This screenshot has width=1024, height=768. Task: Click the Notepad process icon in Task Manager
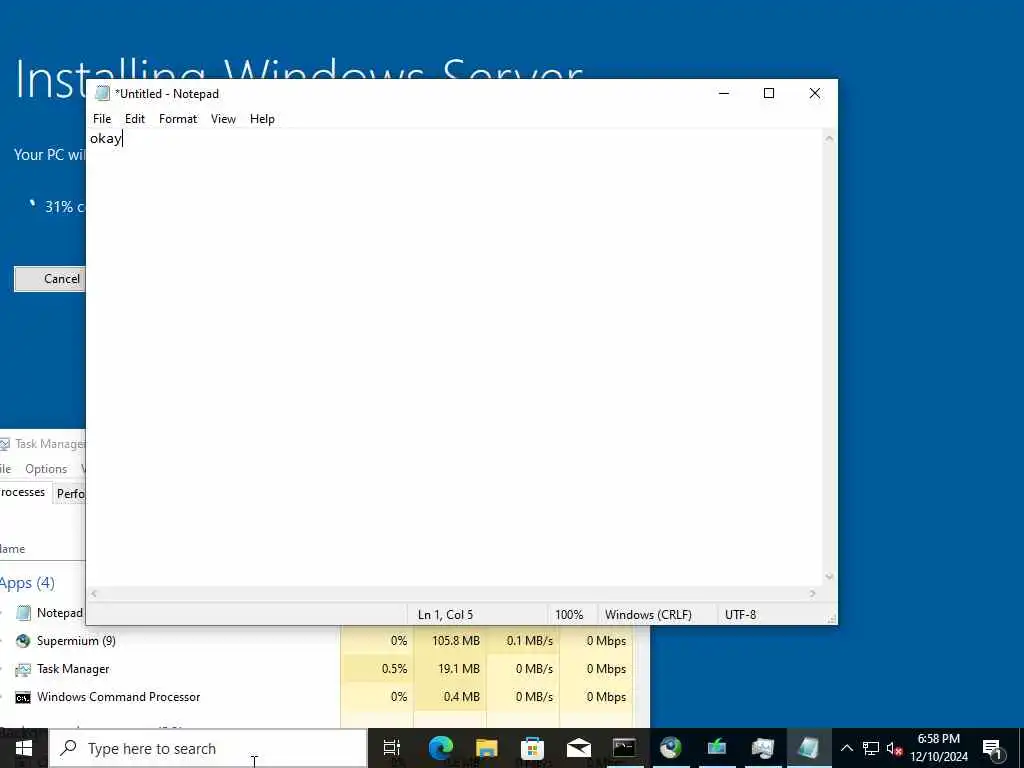tap(23, 613)
